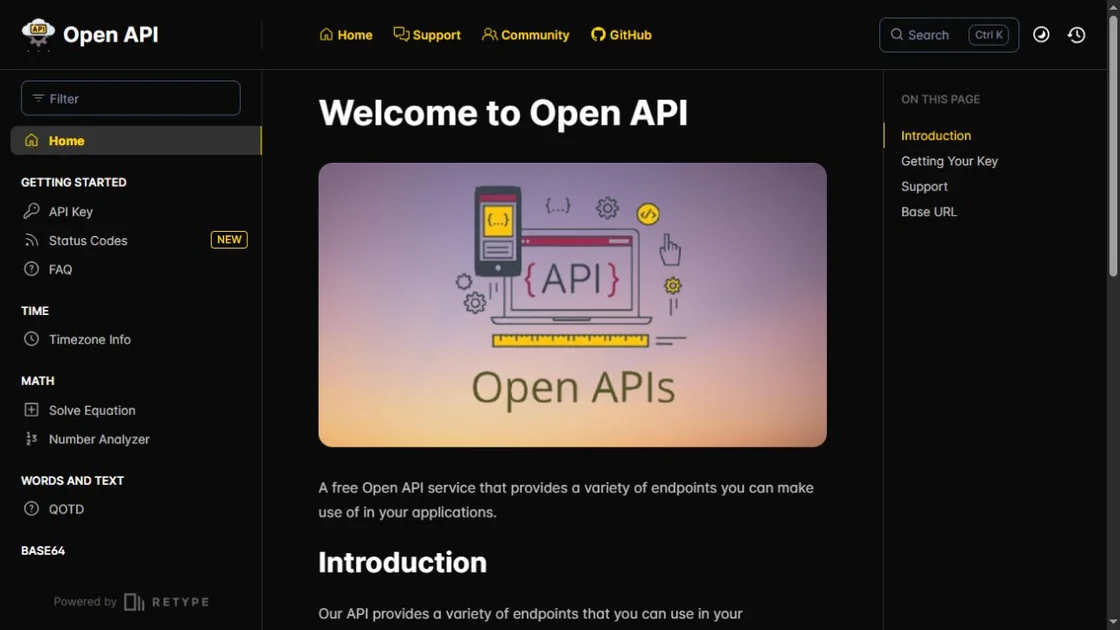Jump to Getting Your Key section
The width and height of the screenshot is (1120, 630).
pyautogui.click(x=949, y=161)
